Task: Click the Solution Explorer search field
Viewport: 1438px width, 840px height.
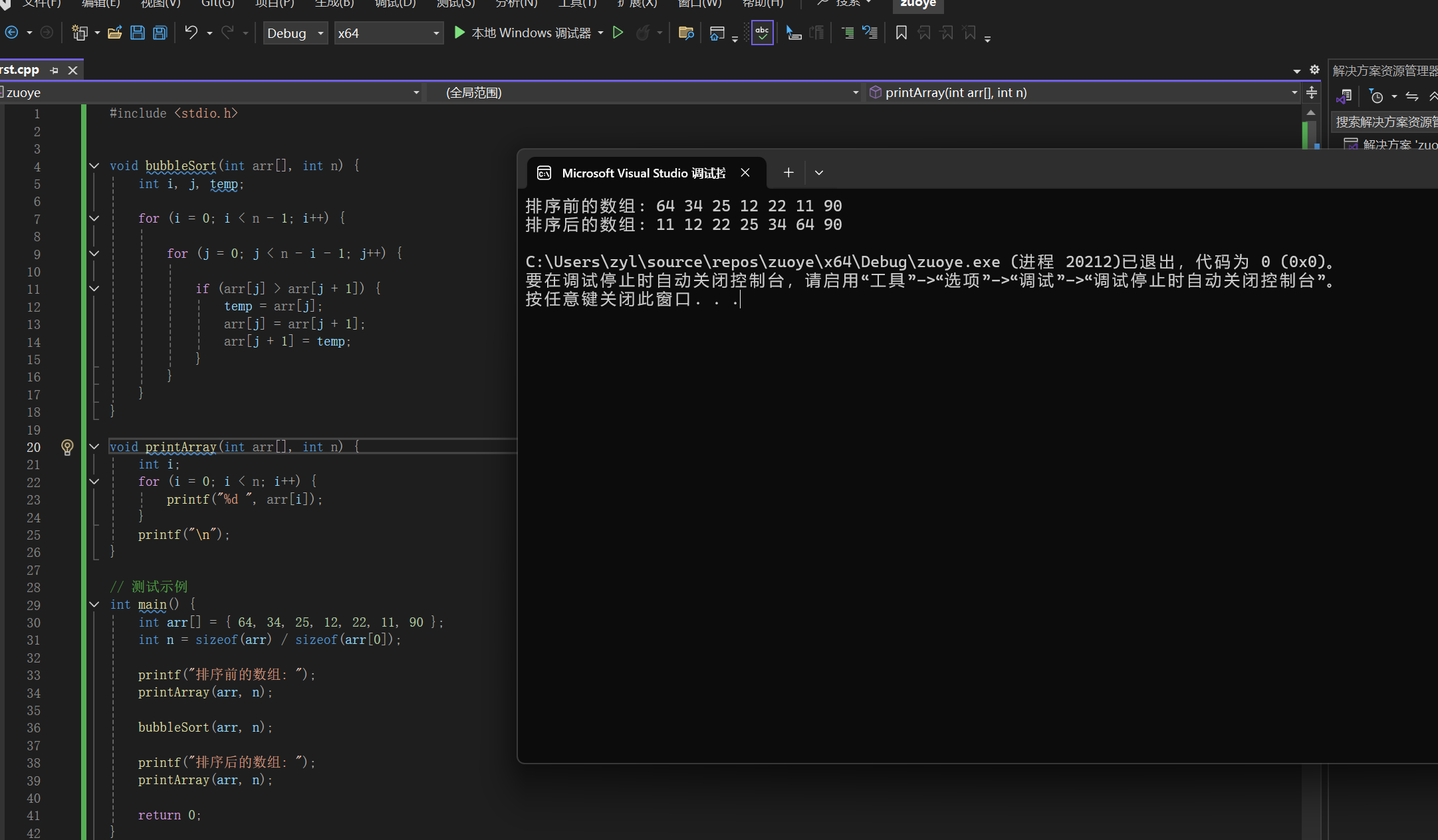Action: 1385,122
